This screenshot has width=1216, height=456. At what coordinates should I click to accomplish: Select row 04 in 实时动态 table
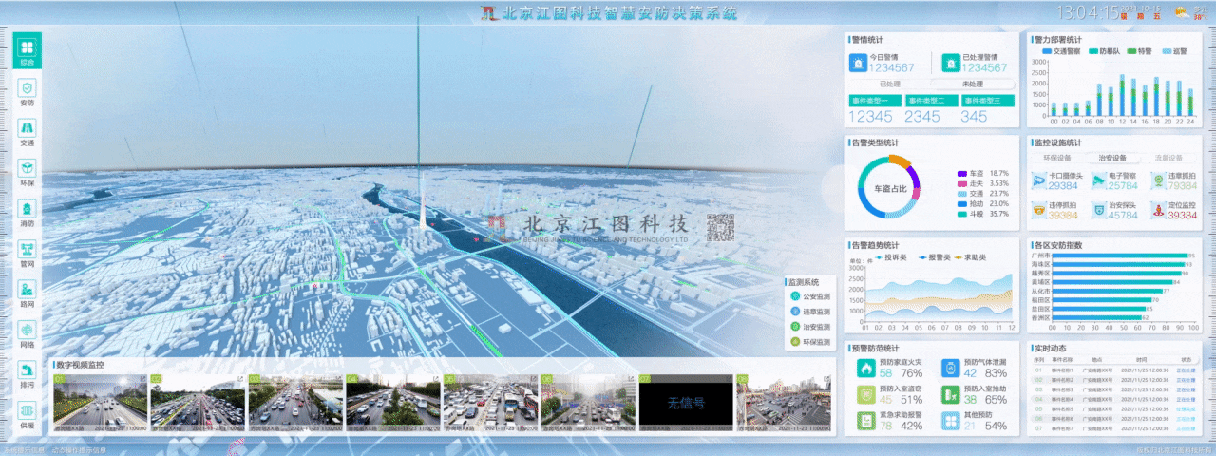[1114, 399]
